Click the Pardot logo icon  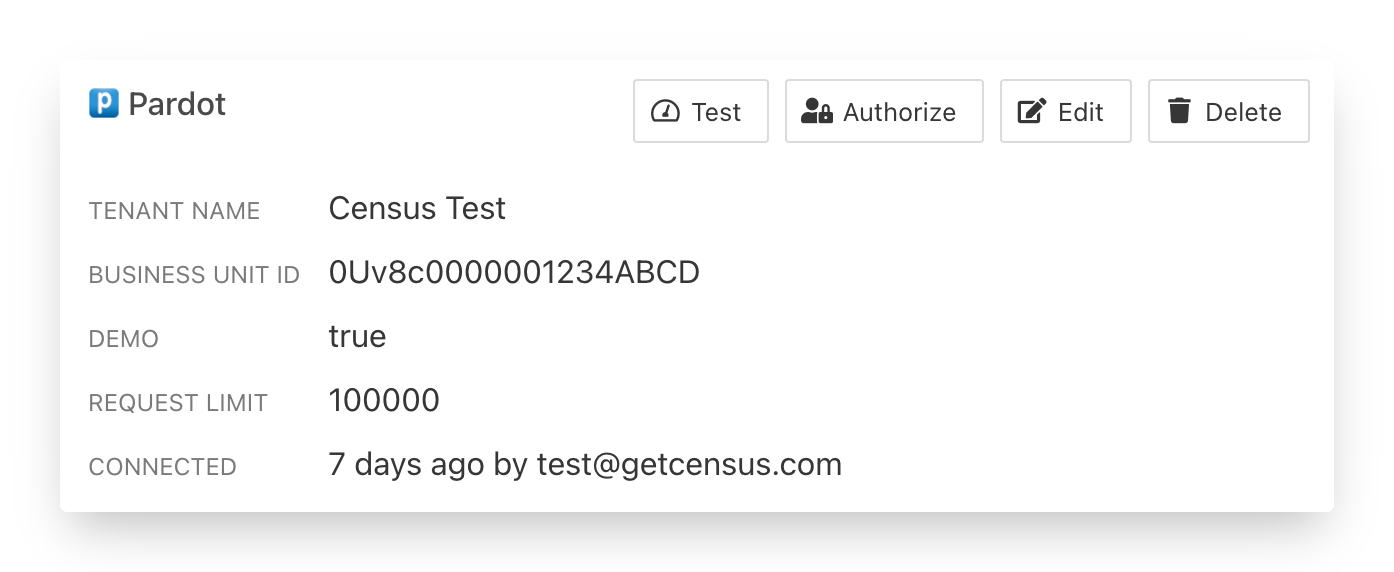(104, 104)
